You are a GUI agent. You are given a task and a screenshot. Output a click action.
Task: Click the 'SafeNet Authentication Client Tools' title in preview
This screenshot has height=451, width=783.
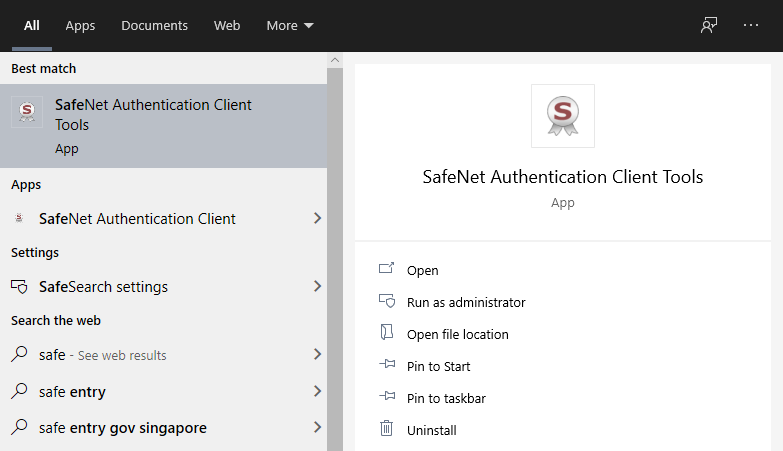[563, 177]
